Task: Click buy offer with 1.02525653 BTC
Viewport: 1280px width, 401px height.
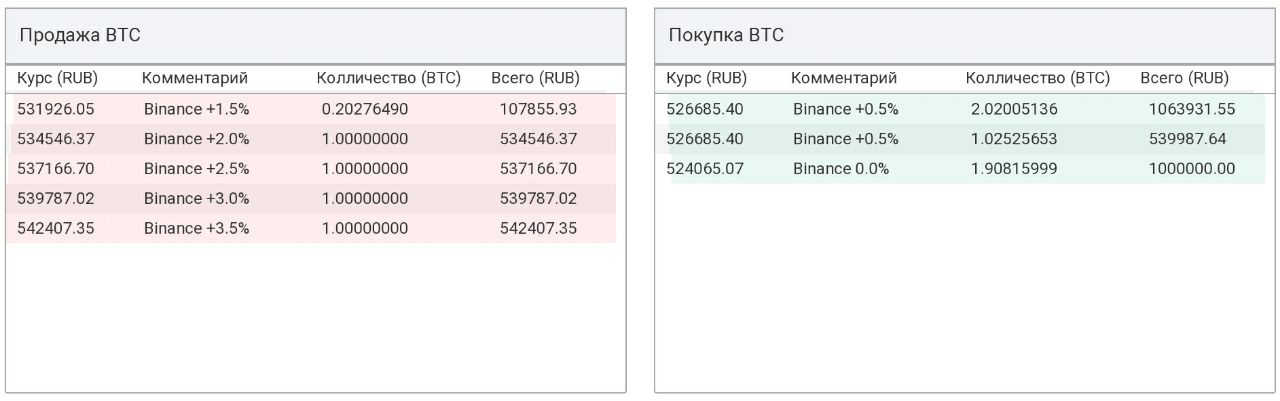Action: pos(962,139)
